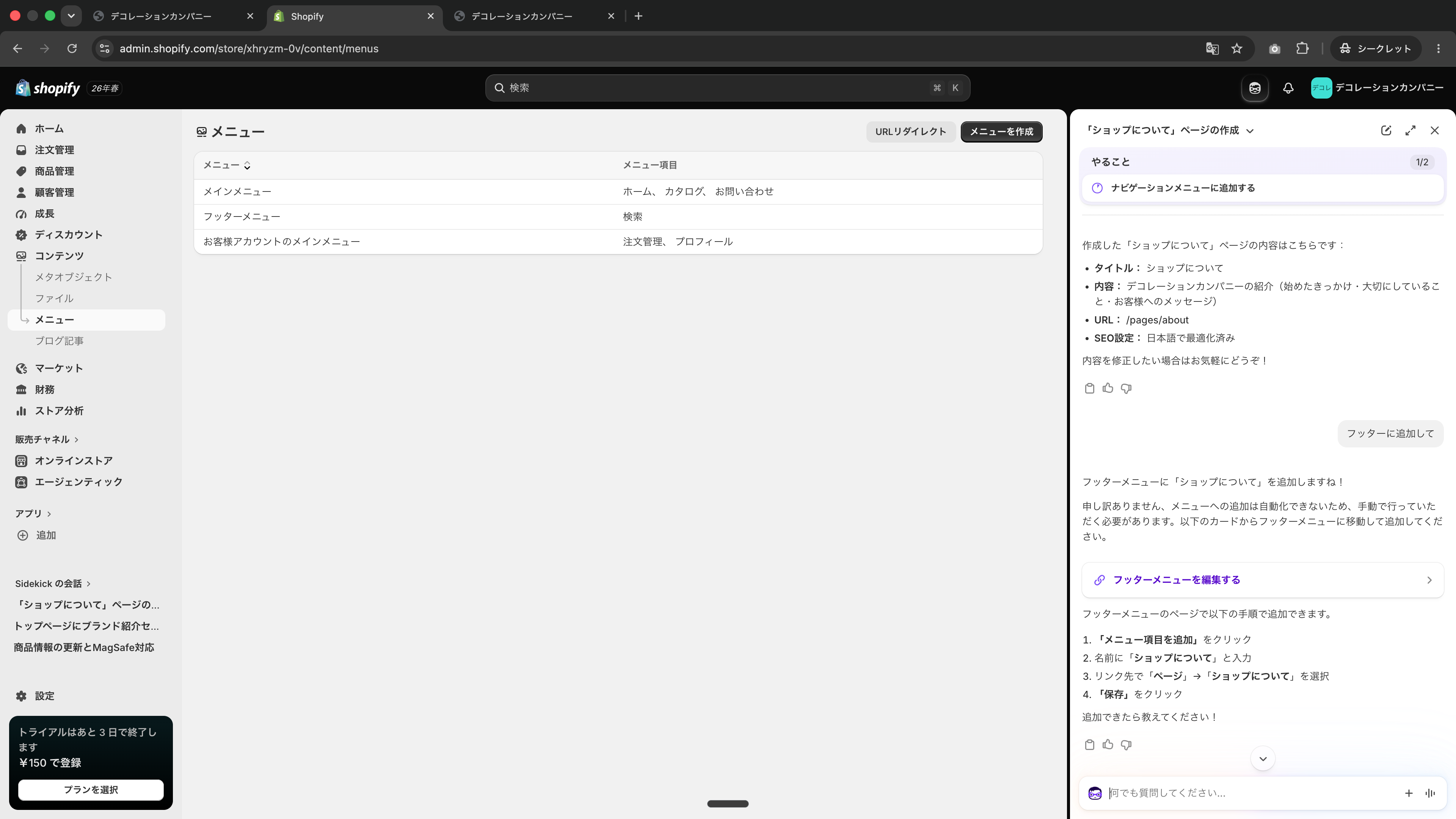Give thumbs up on the page summary response
Screen dimensions: 1456x819
tap(1108, 388)
